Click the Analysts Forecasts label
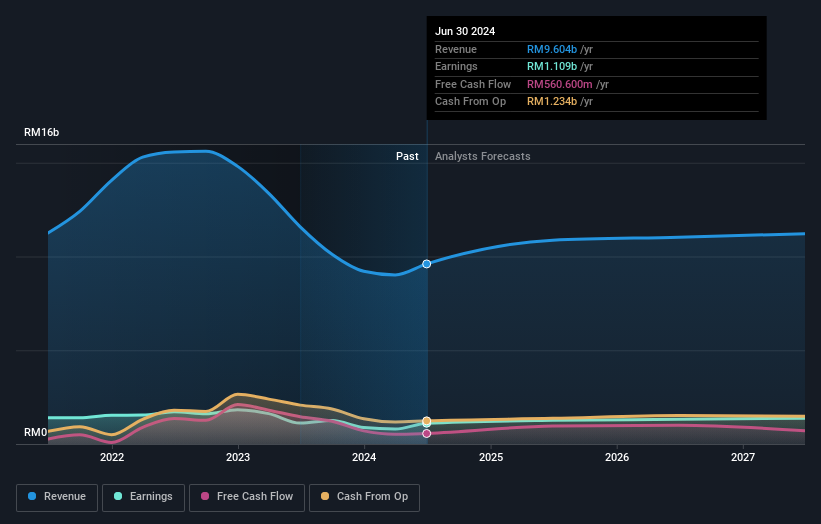Image resolution: width=821 pixels, height=524 pixels. click(483, 156)
